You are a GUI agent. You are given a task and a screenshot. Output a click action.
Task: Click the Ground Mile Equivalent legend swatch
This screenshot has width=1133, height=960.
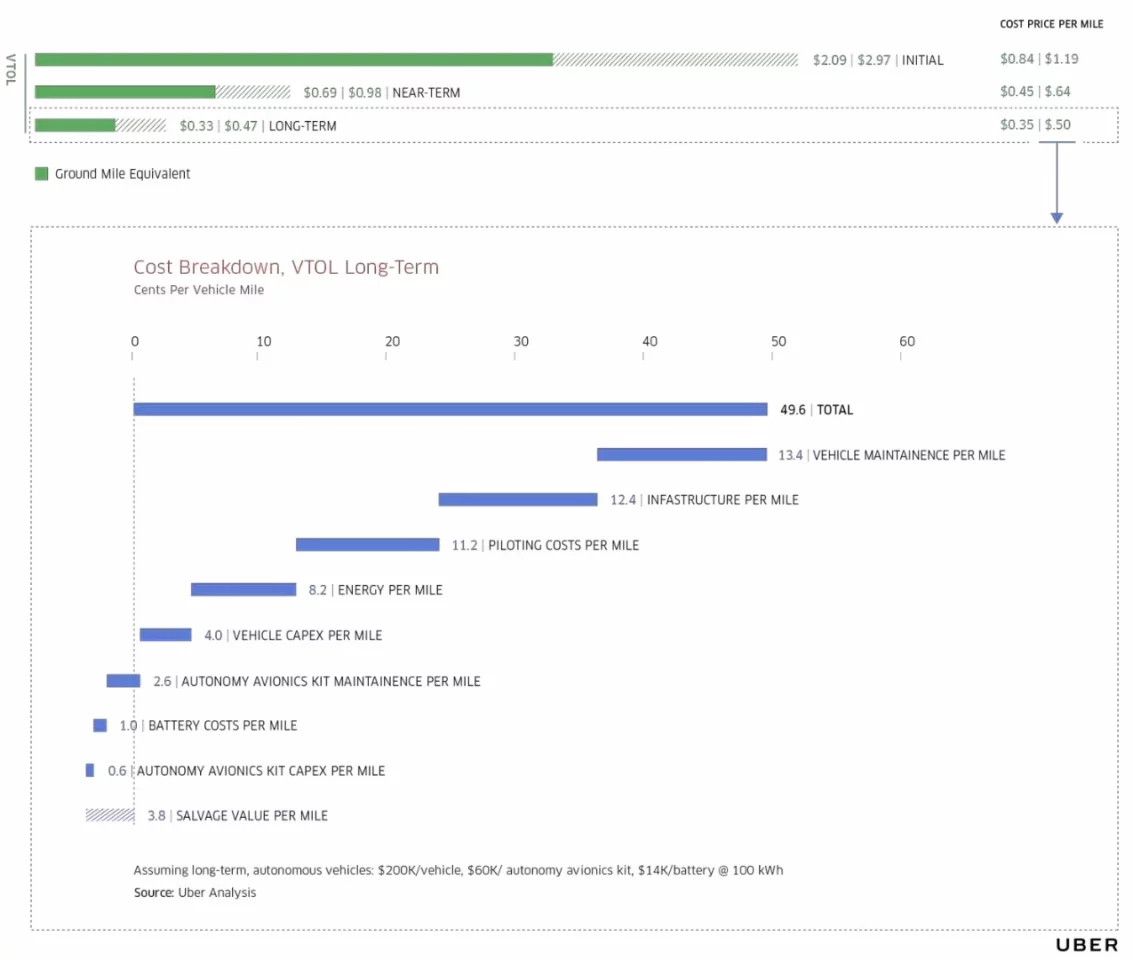(40, 173)
